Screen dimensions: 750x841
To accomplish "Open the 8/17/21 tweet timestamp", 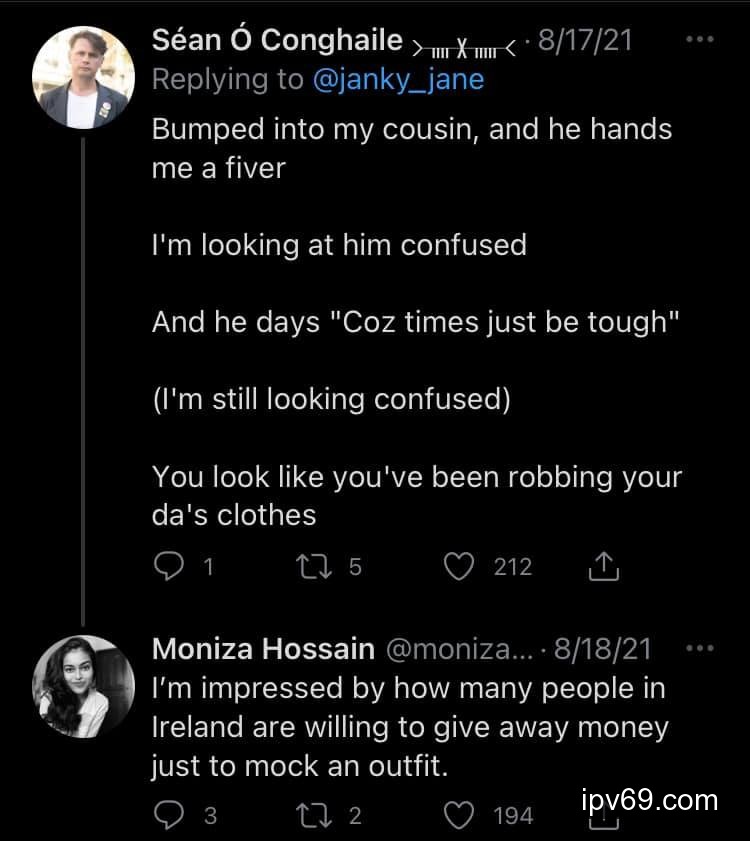I will click(x=585, y=42).
